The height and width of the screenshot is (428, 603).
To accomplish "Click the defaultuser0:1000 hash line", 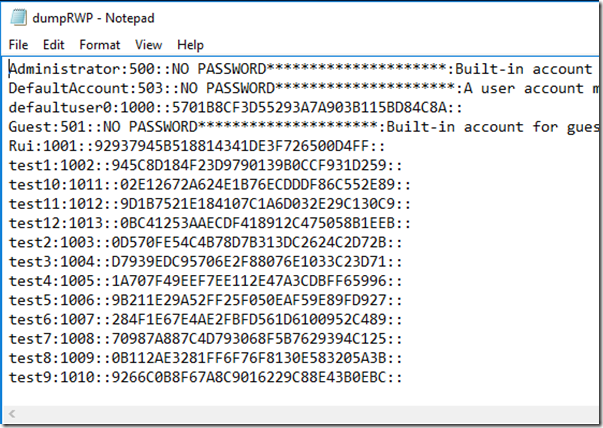I will click(235, 108).
